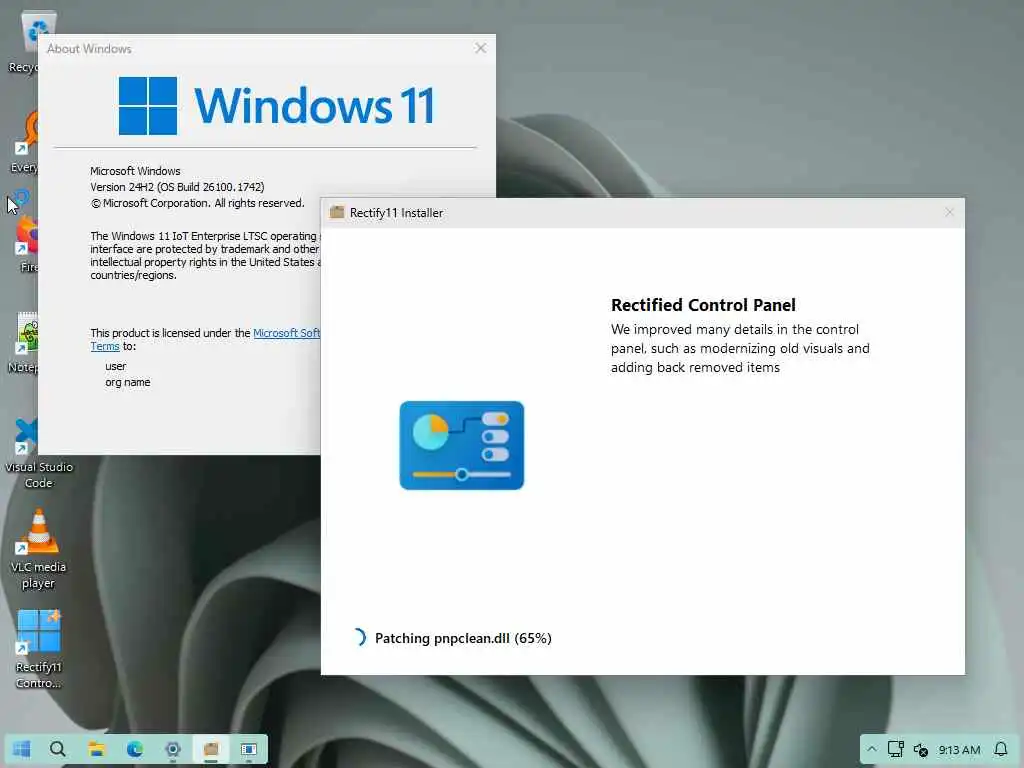Click the muted volume tray icon
The image size is (1024, 768).
point(921,750)
